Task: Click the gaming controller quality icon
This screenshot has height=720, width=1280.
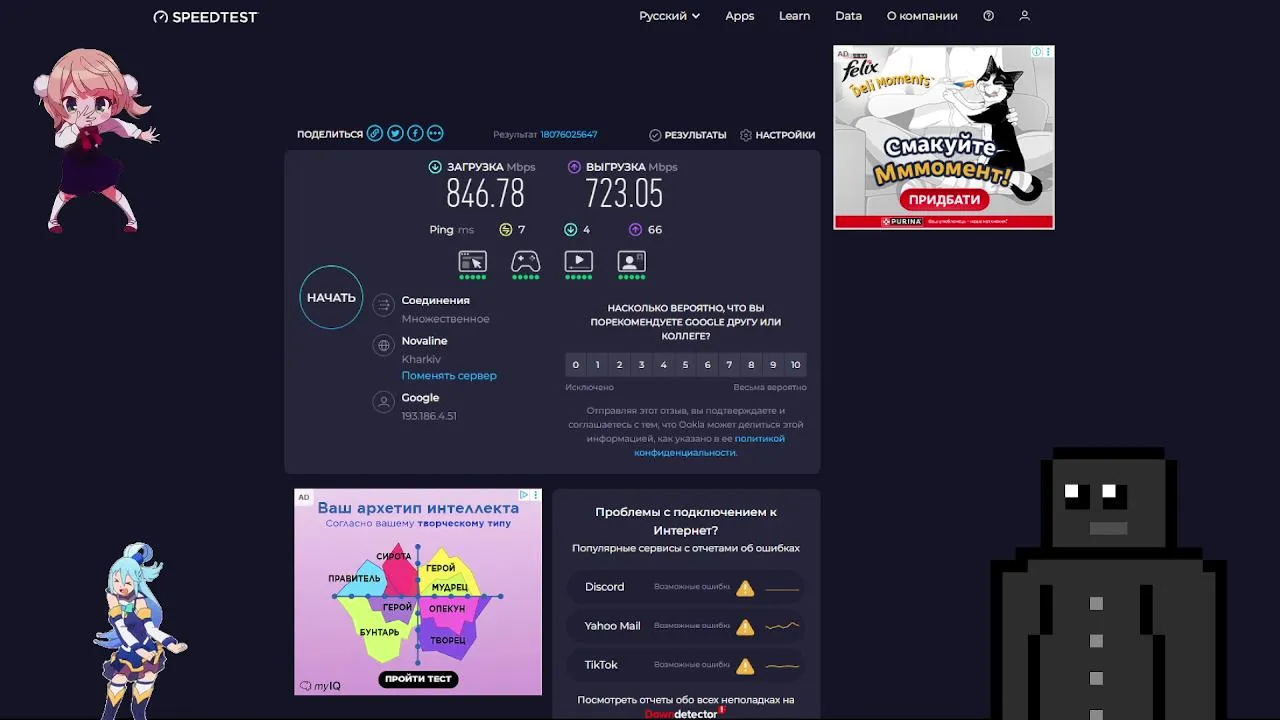Action: click(525, 262)
